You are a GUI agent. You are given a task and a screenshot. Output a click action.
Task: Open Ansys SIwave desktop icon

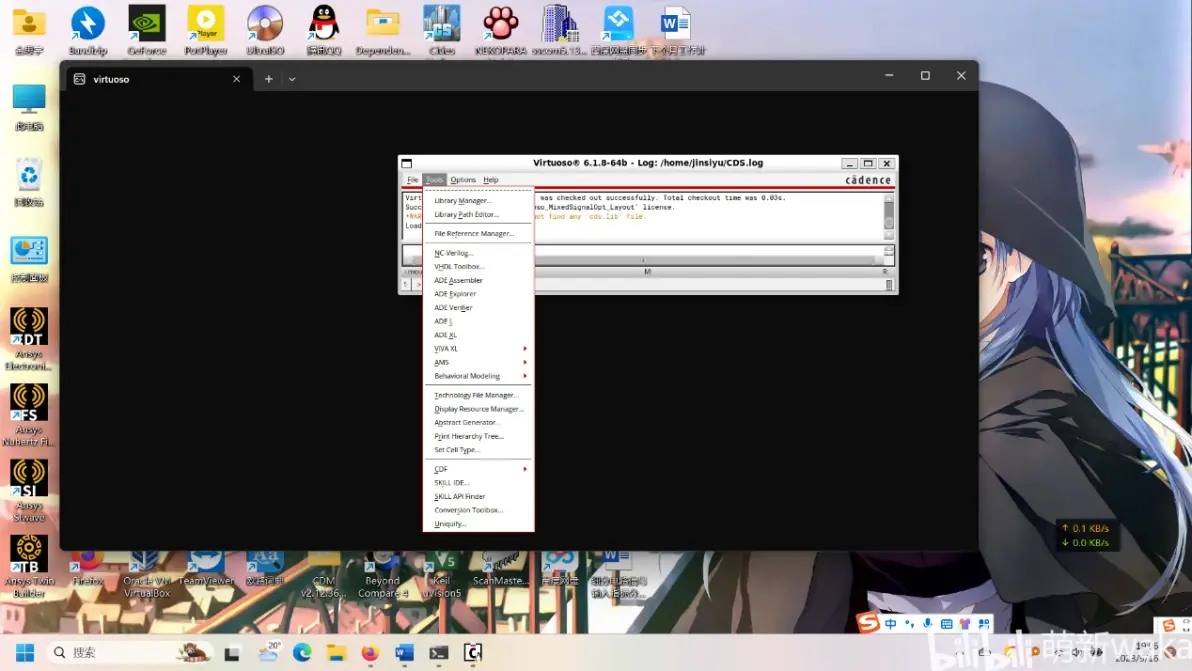coord(29,491)
